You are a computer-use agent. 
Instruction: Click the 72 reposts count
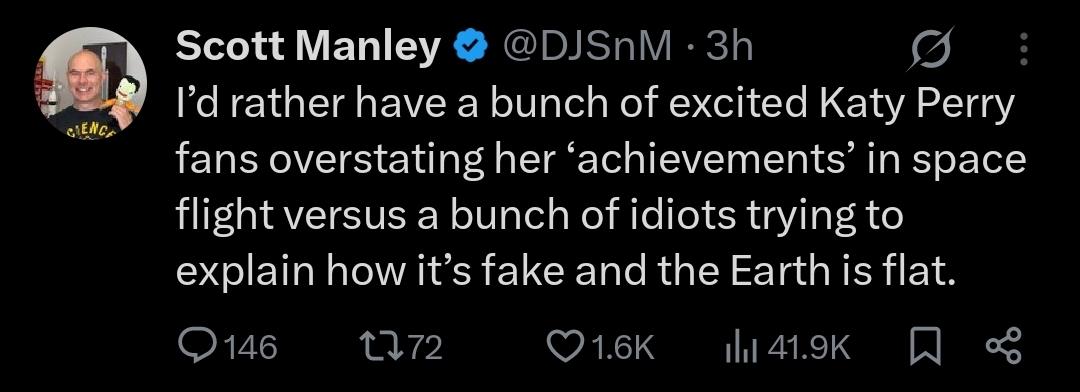point(425,347)
